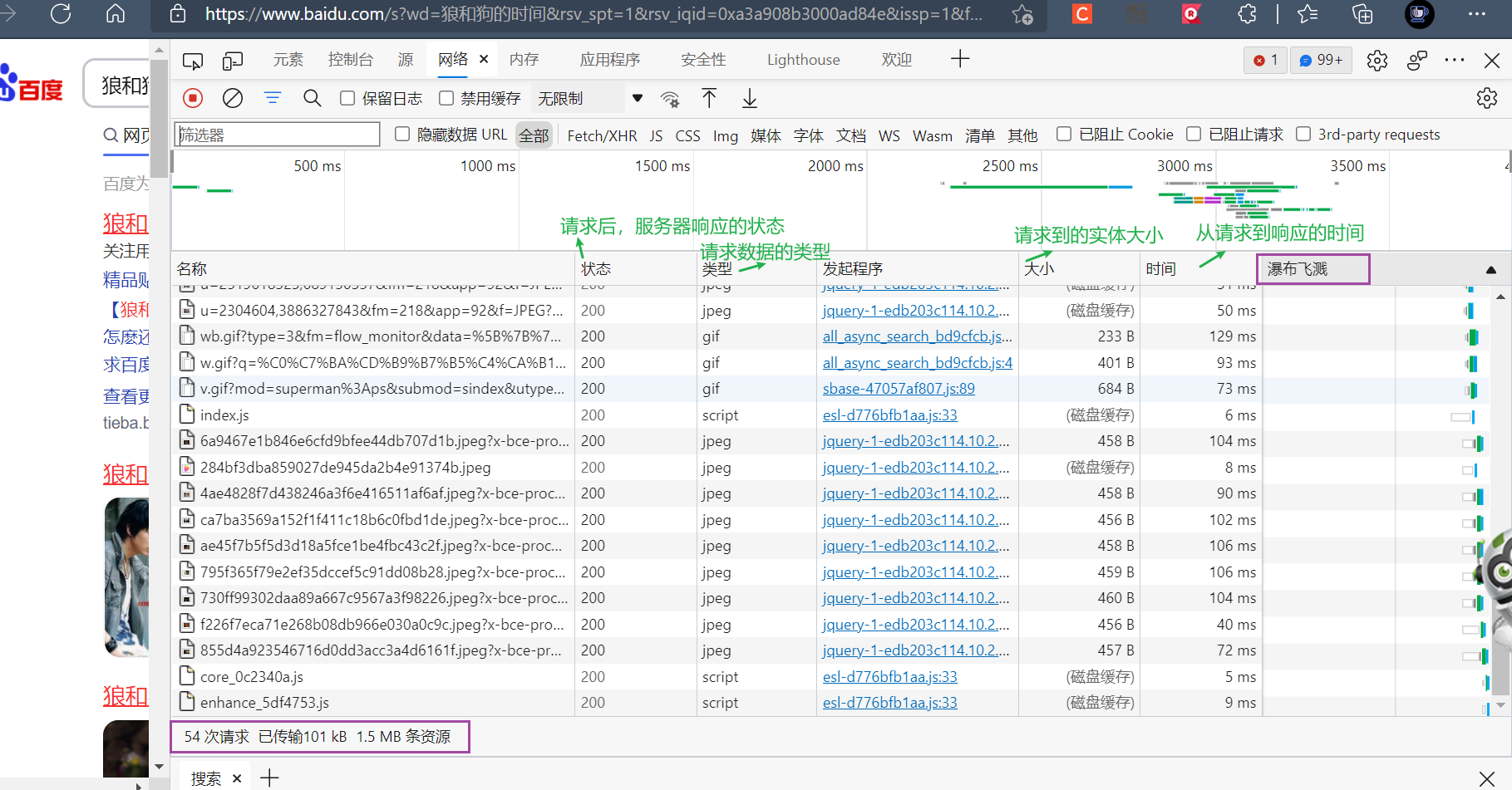Image resolution: width=1512 pixels, height=790 pixels.
Task: Toggle hide data URL checkbox
Action: [x=402, y=134]
